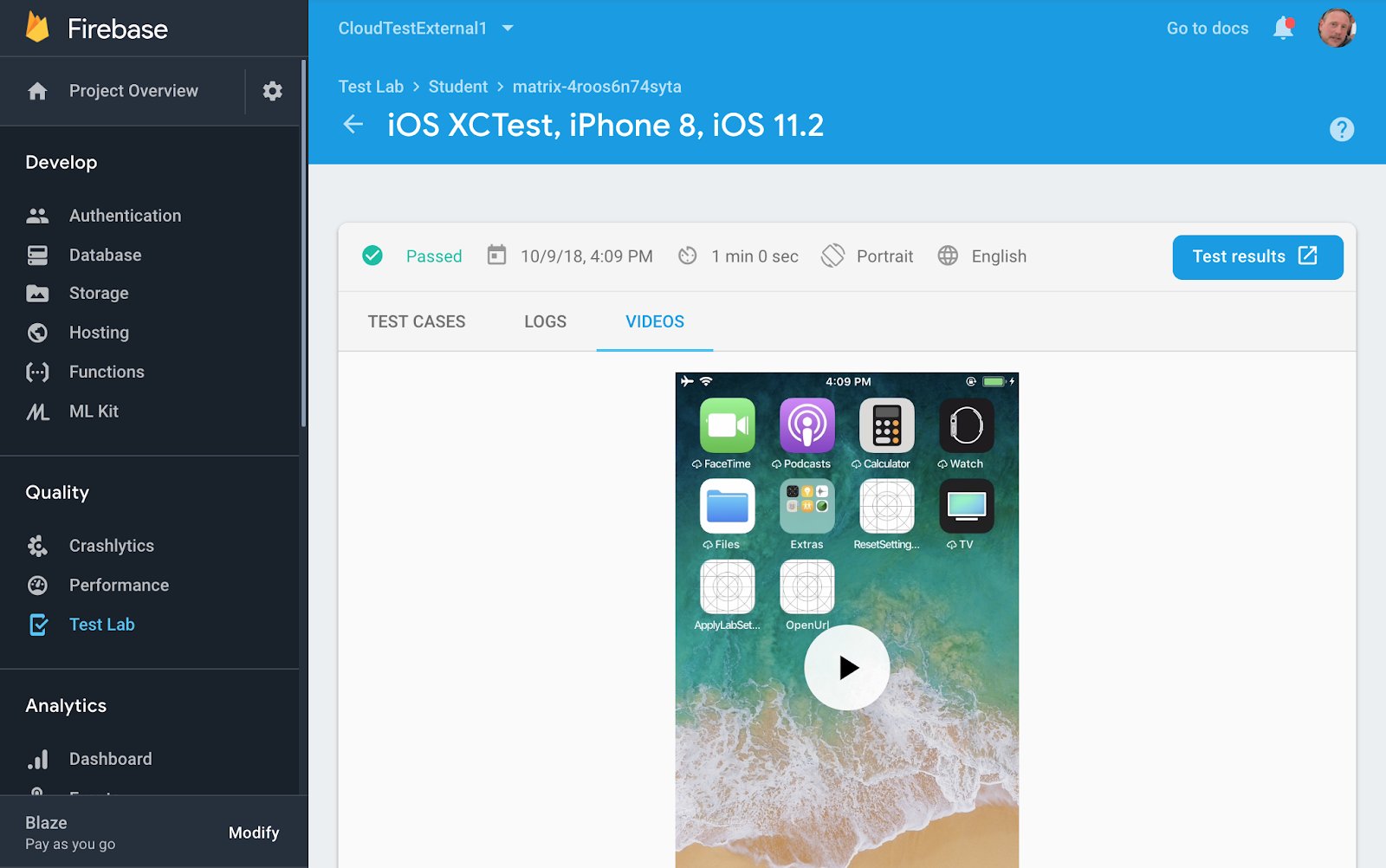Click the calendar date icon

click(496, 256)
